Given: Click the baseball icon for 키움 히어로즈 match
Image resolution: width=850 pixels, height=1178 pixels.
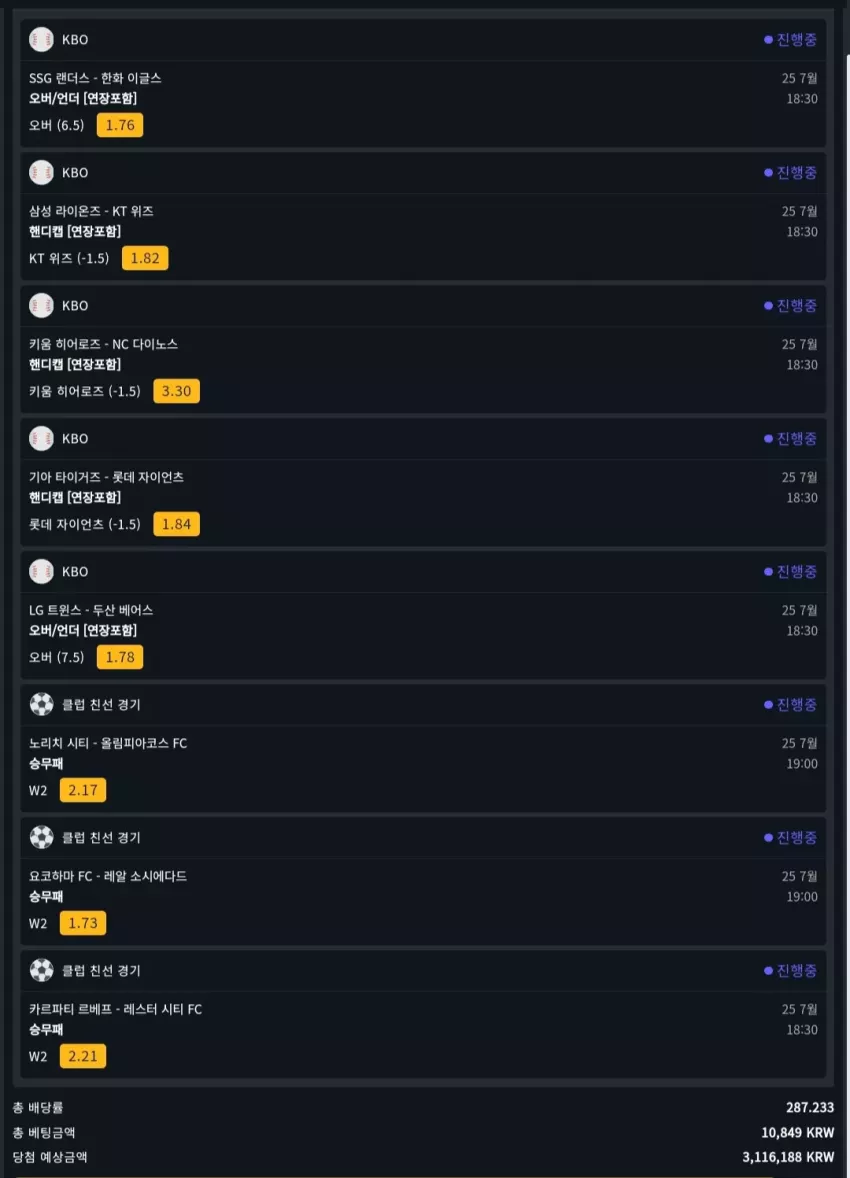Looking at the screenshot, I should [41, 305].
